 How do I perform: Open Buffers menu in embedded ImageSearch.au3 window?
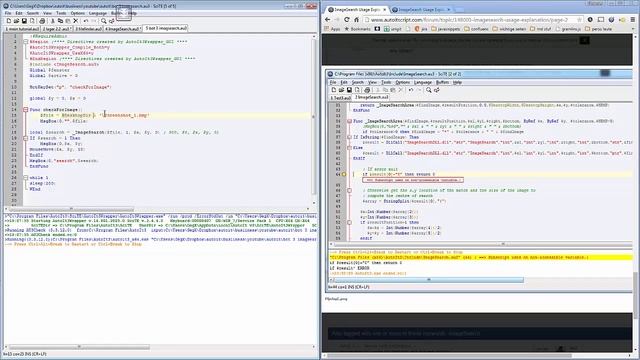[x=442, y=82]
